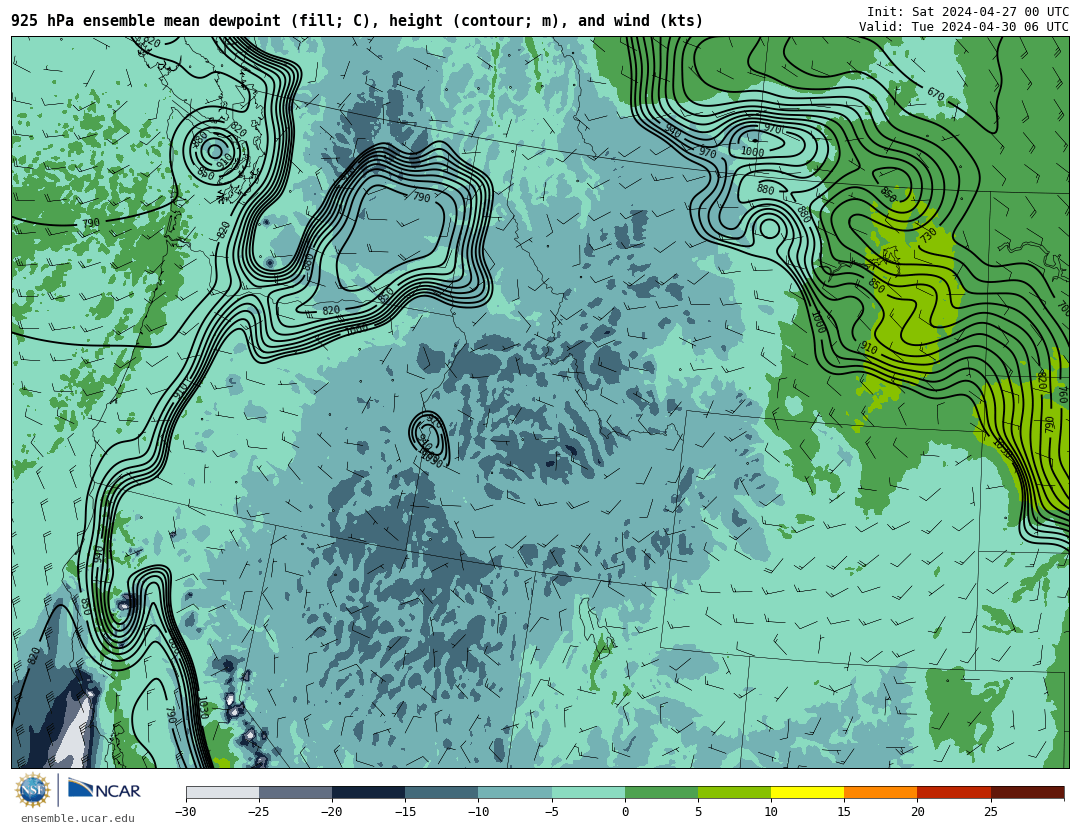
Task: Click the -15 to -10 colorbar segment
Action: tap(442, 792)
